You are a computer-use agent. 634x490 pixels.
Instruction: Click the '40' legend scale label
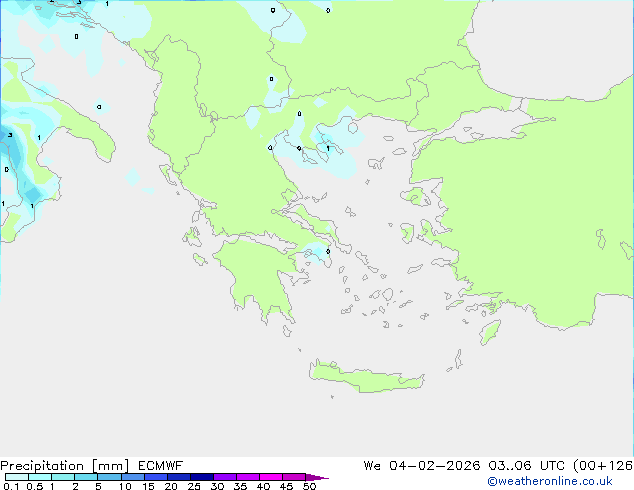click(x=263, y=486)
